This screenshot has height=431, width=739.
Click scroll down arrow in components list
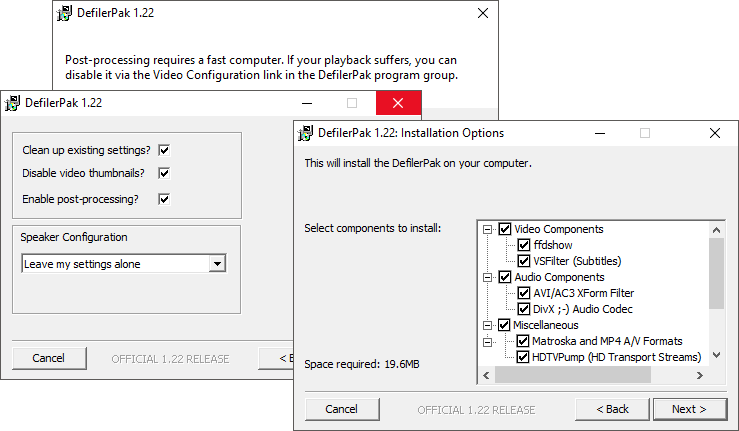716,355
